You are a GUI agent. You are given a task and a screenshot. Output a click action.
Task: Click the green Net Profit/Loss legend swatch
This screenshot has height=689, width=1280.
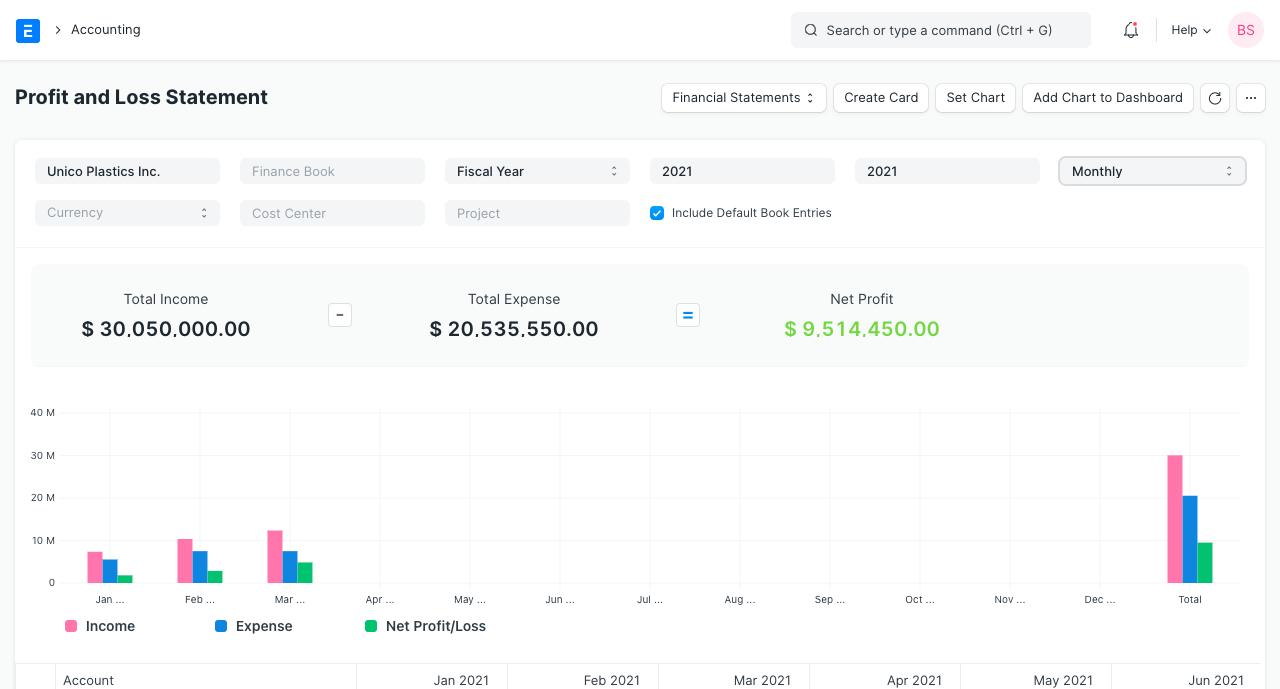pos(371,626)
